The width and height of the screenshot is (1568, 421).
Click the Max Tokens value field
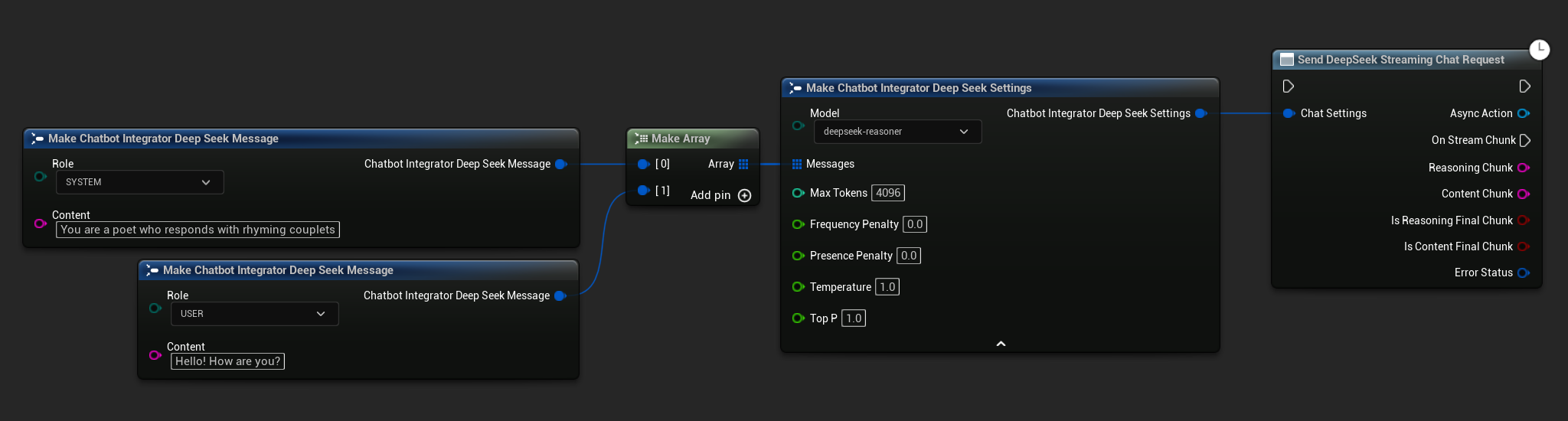tap(888, 193)
